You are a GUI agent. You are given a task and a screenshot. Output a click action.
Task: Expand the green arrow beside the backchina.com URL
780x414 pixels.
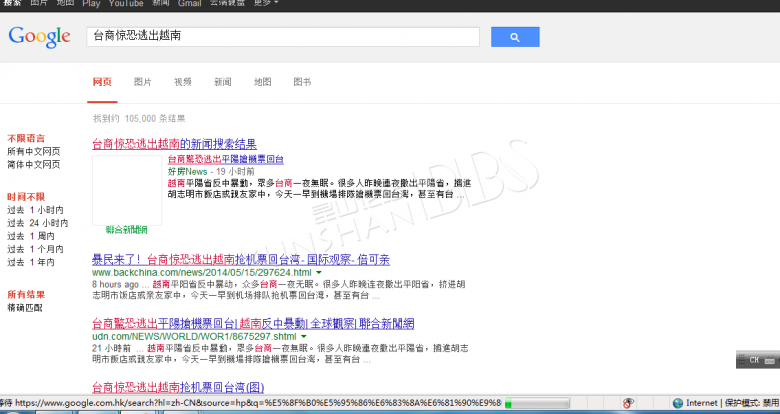click(x=318, y=273)
